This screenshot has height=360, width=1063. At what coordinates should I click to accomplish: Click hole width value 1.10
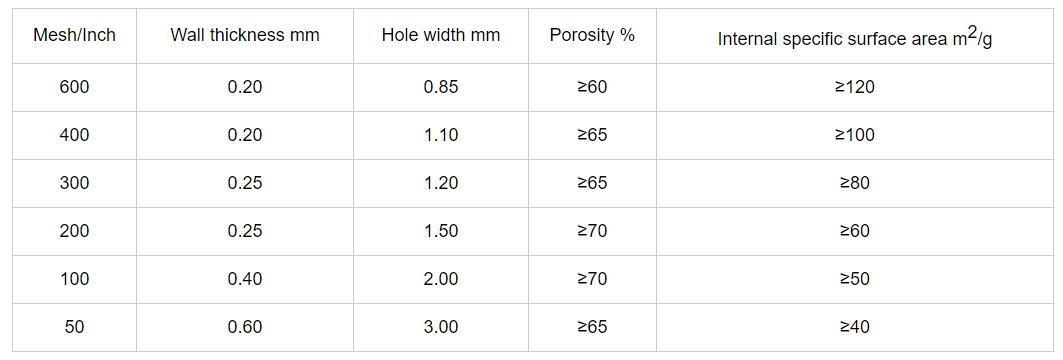pos(441,136)
